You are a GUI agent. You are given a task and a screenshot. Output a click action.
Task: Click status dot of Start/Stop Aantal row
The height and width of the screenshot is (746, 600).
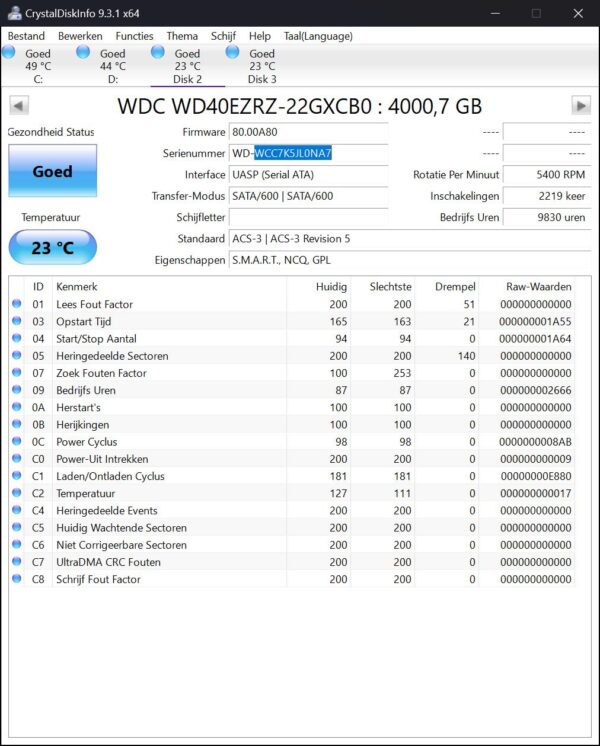(x=17, y=338)
